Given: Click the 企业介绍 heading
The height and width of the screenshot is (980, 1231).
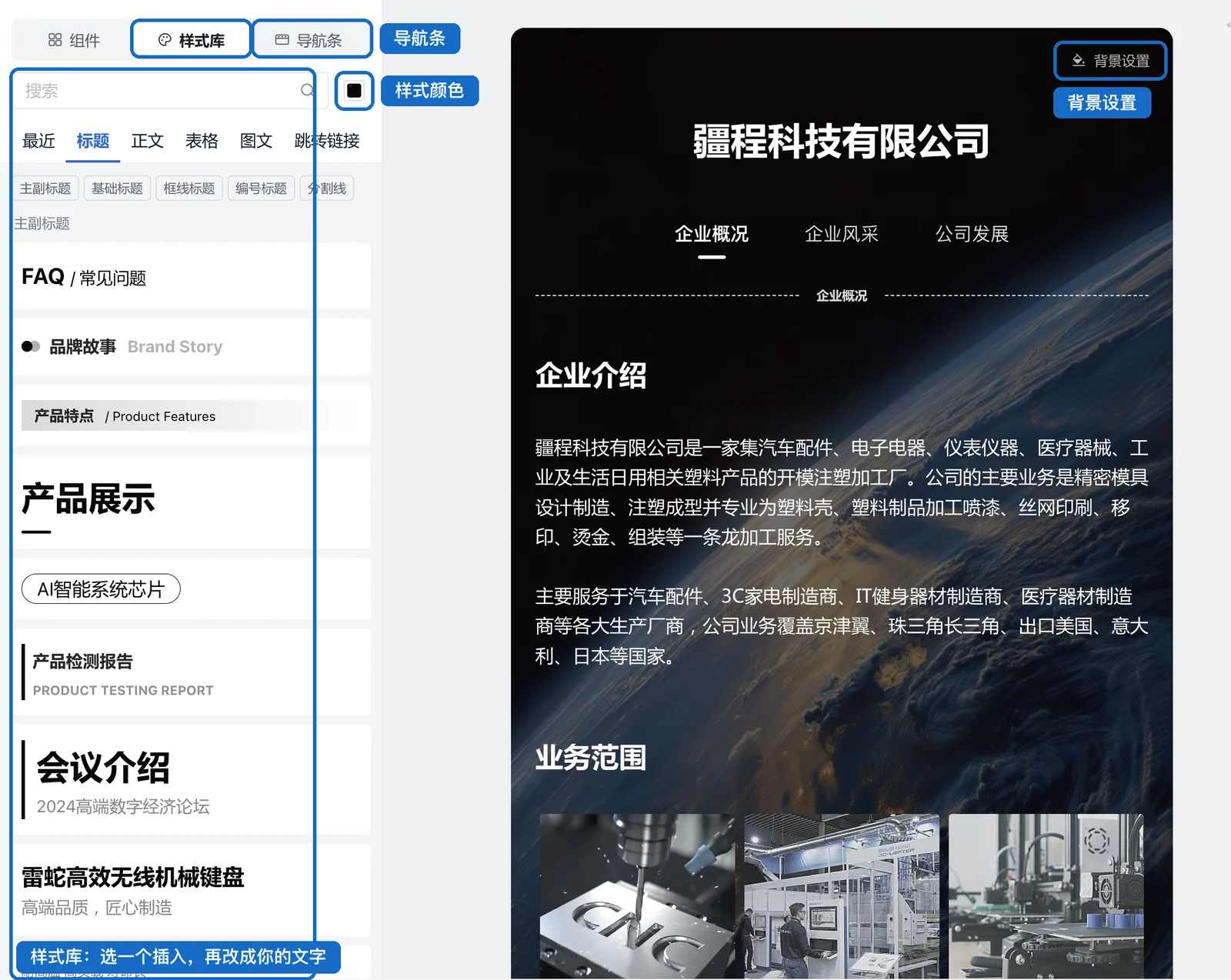Looking at the screenshot, I should pos(591,375).
